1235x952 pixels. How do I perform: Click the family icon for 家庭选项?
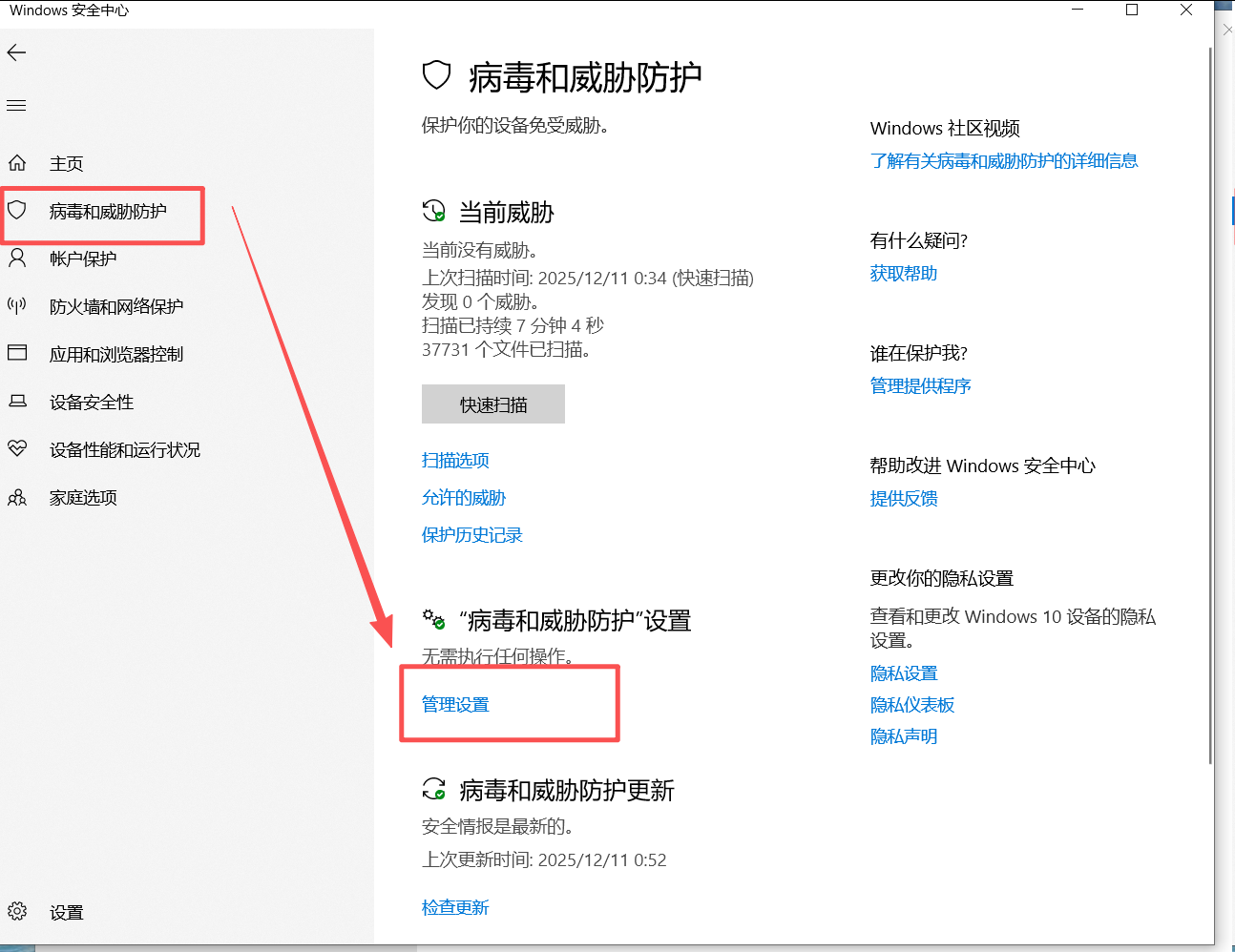pyautogui.click(x=17, y=497)
